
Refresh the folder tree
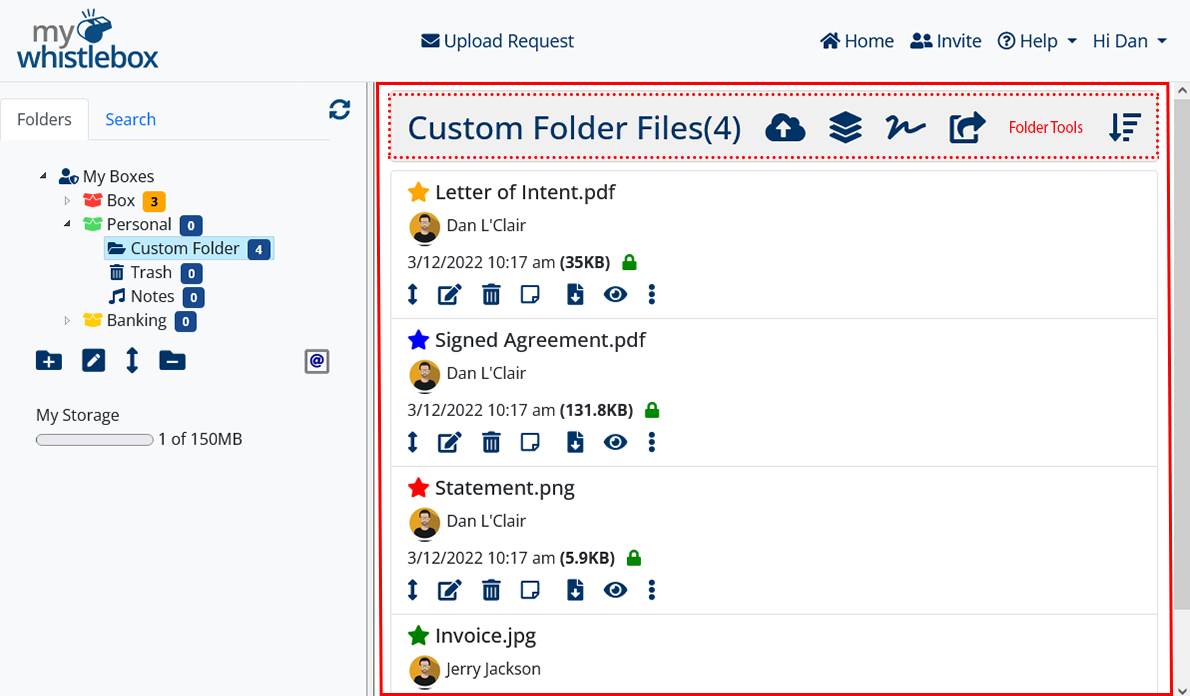pos(340,110)
